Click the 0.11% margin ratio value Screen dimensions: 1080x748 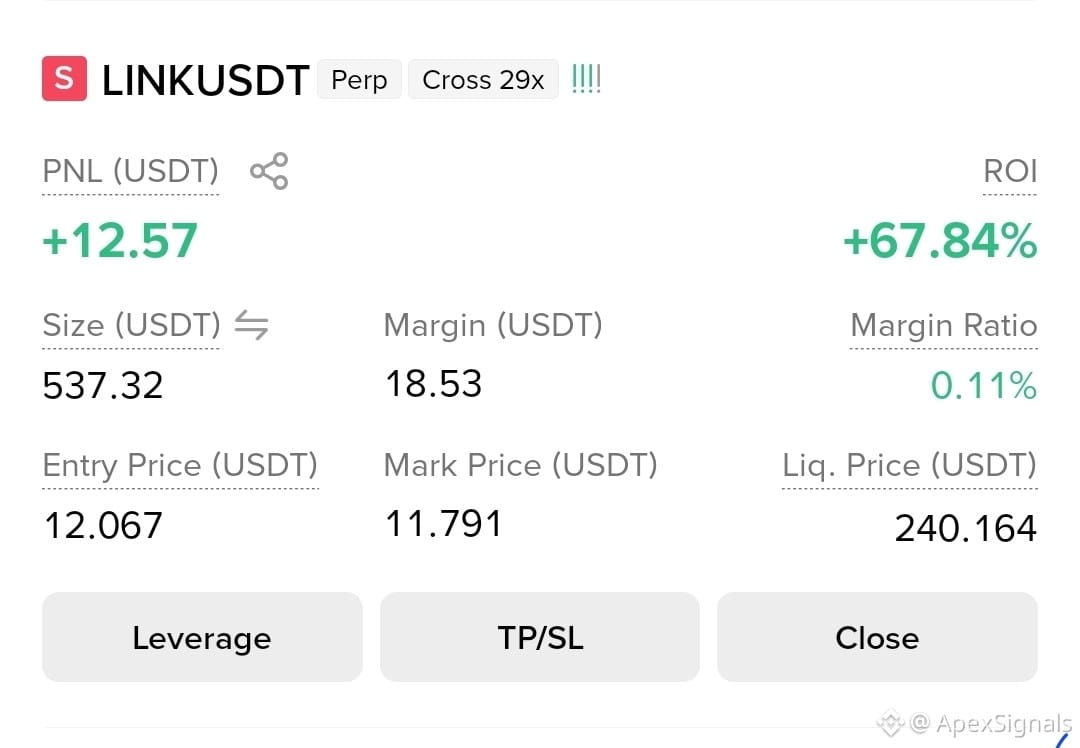984,385
